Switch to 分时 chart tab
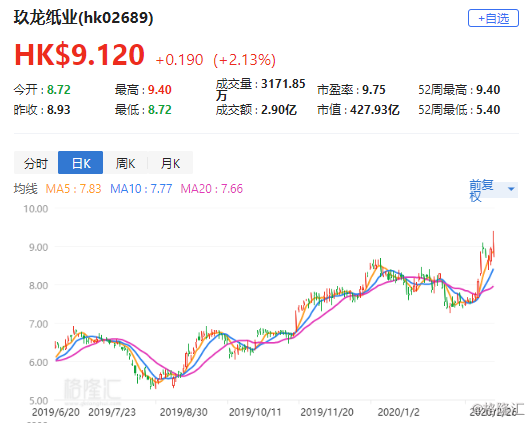Image resolution: width=532 pixels, height=423 pixels. tap(36, 163)
